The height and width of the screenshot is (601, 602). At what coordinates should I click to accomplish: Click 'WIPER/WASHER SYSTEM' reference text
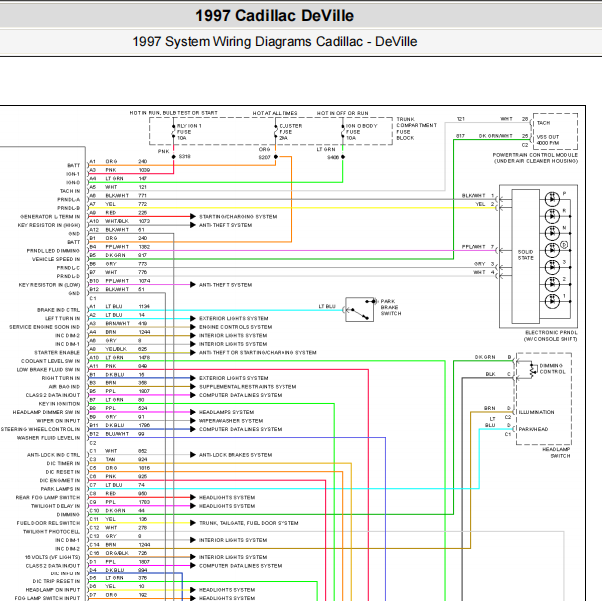pos(231,421)
